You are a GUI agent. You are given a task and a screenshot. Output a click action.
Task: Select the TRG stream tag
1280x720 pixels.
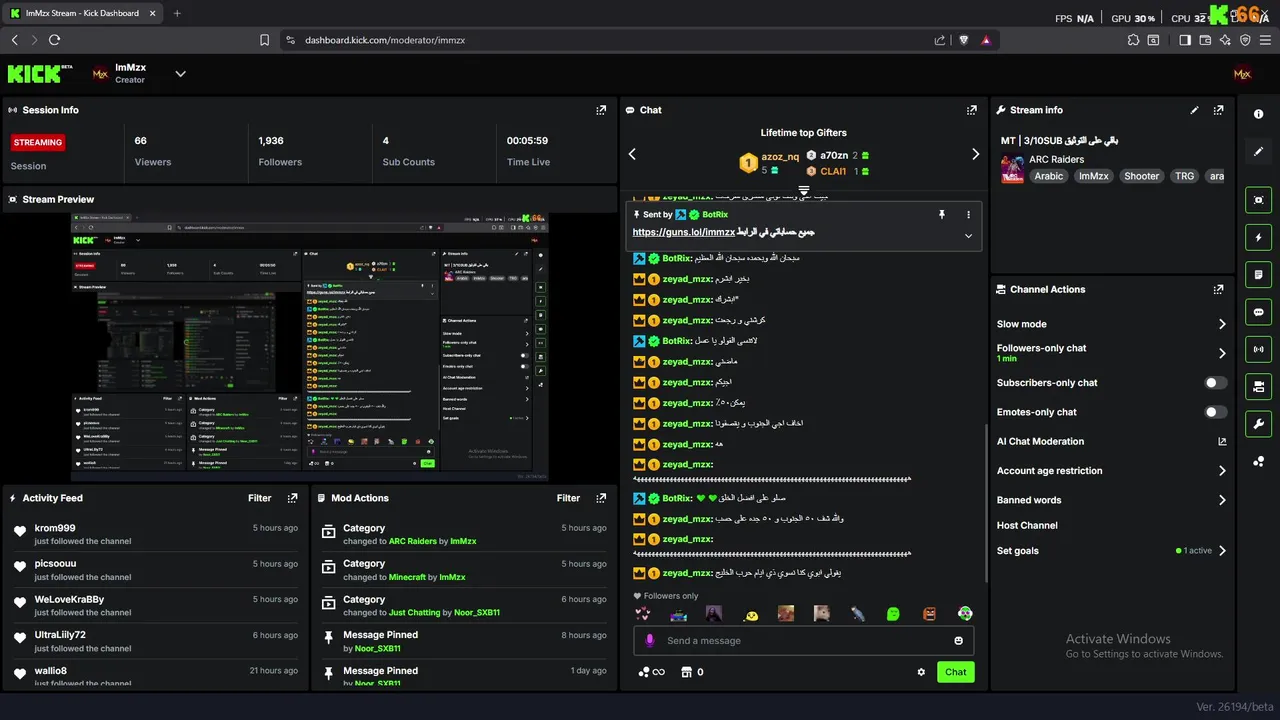[1184, 176]
